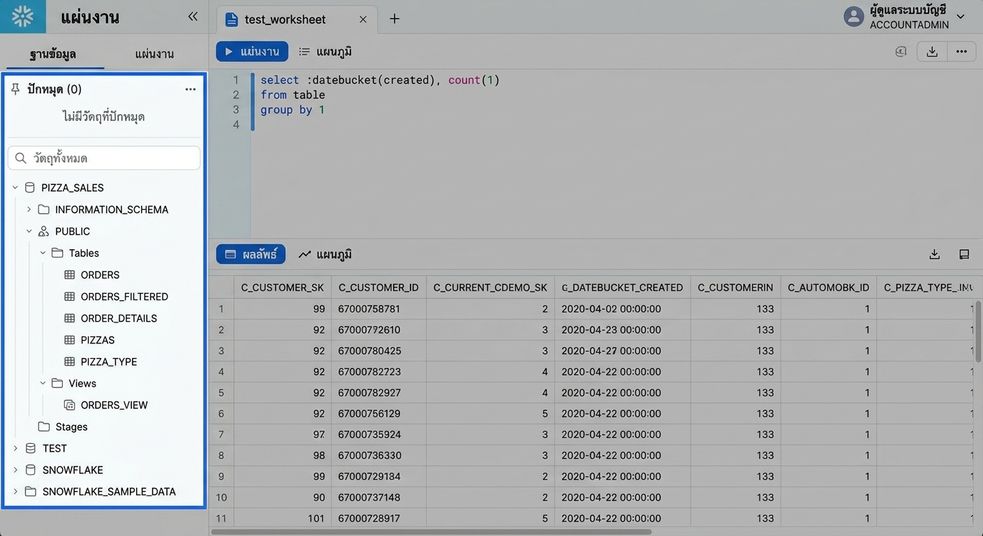Focus the วัตถุทั้งหมด search field
The image size is (983, 536).
[x=104, y=158]
